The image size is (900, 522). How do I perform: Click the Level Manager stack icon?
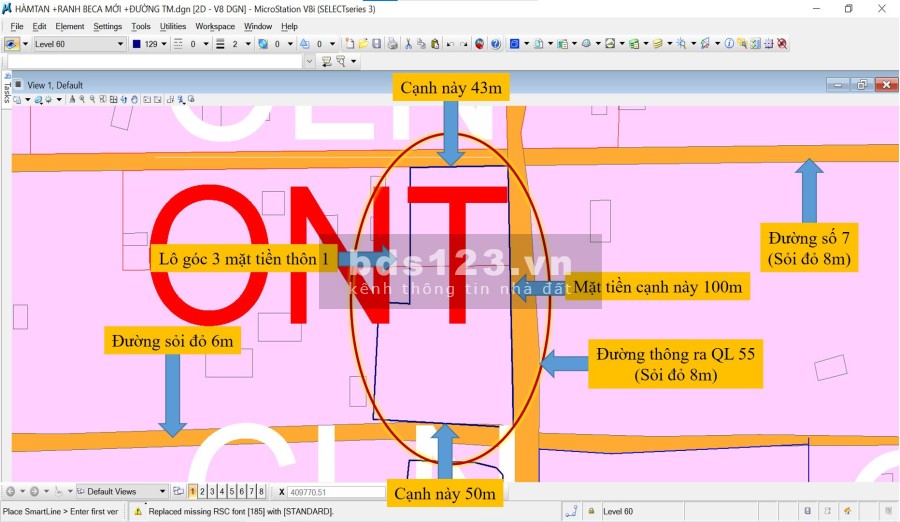[634, 44]
